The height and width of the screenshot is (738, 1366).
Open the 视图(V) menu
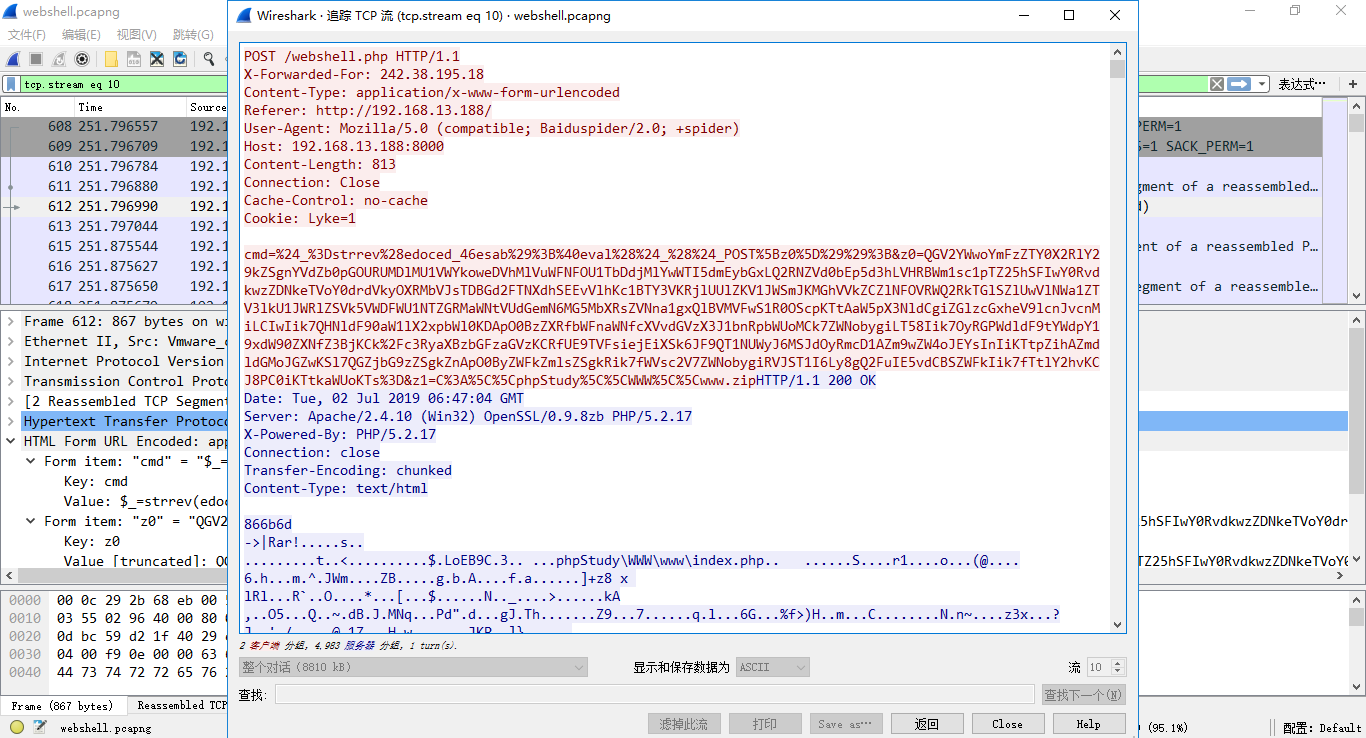[x=136, y=34]
